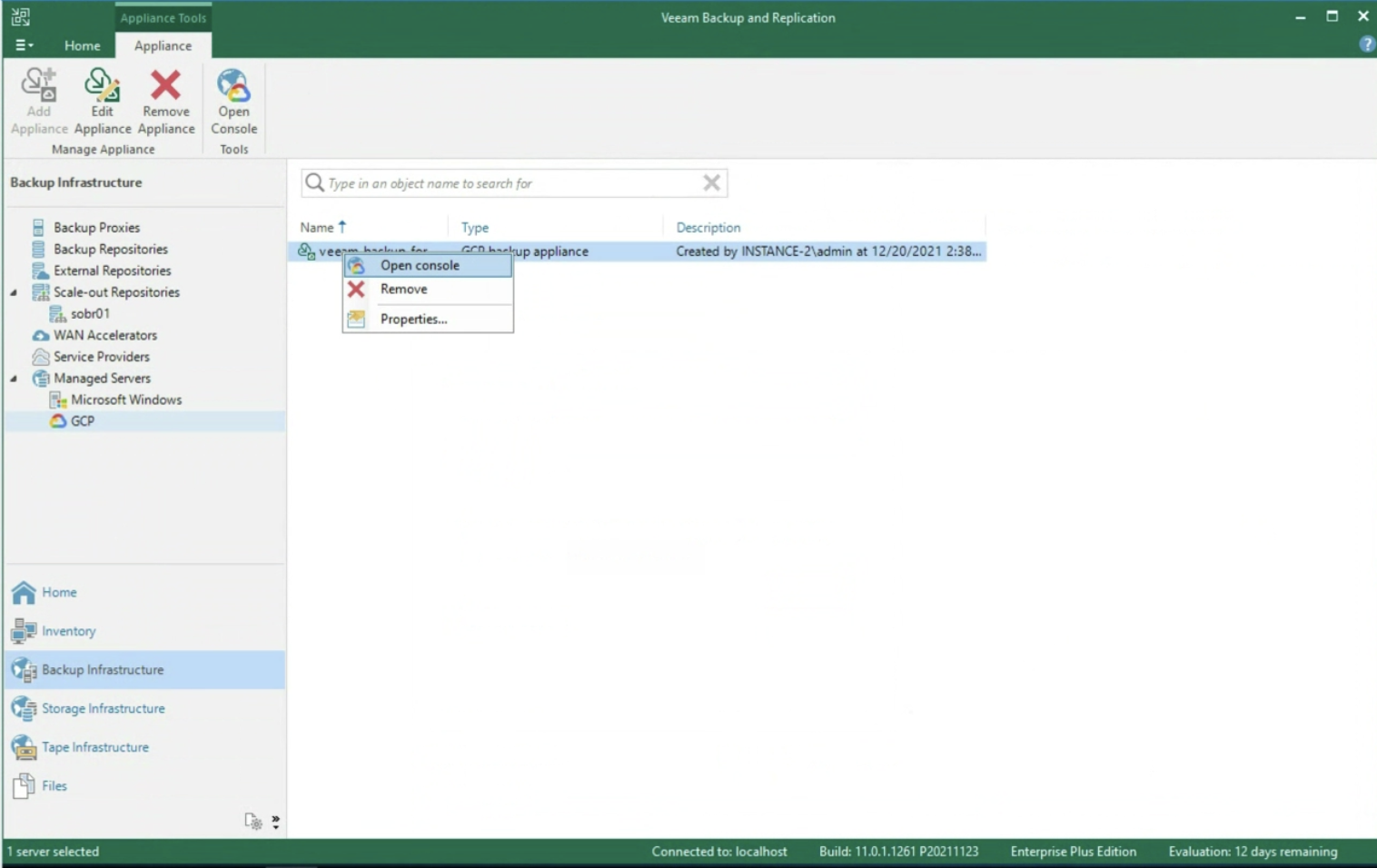Sort by the Name column header
Viewport: 1377px width, 868px height.
(317, 227)
